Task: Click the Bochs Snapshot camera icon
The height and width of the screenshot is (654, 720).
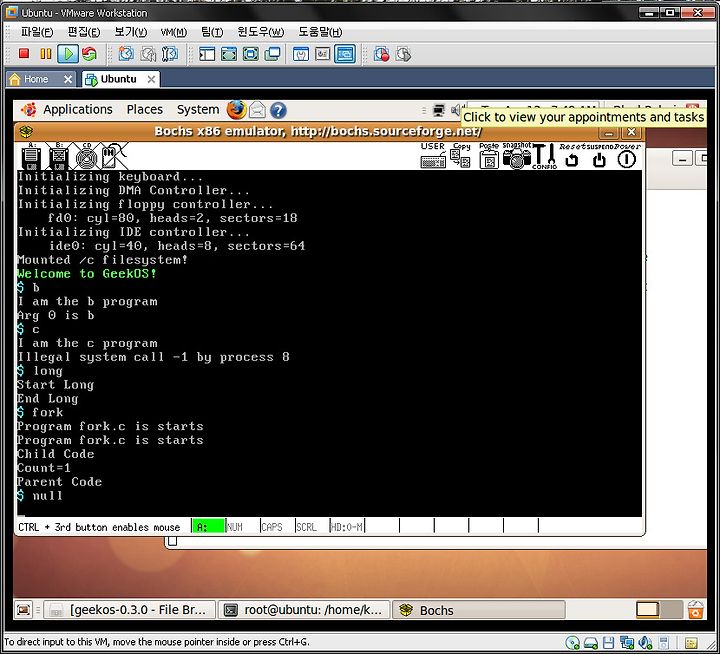Action: click(517, 156)
